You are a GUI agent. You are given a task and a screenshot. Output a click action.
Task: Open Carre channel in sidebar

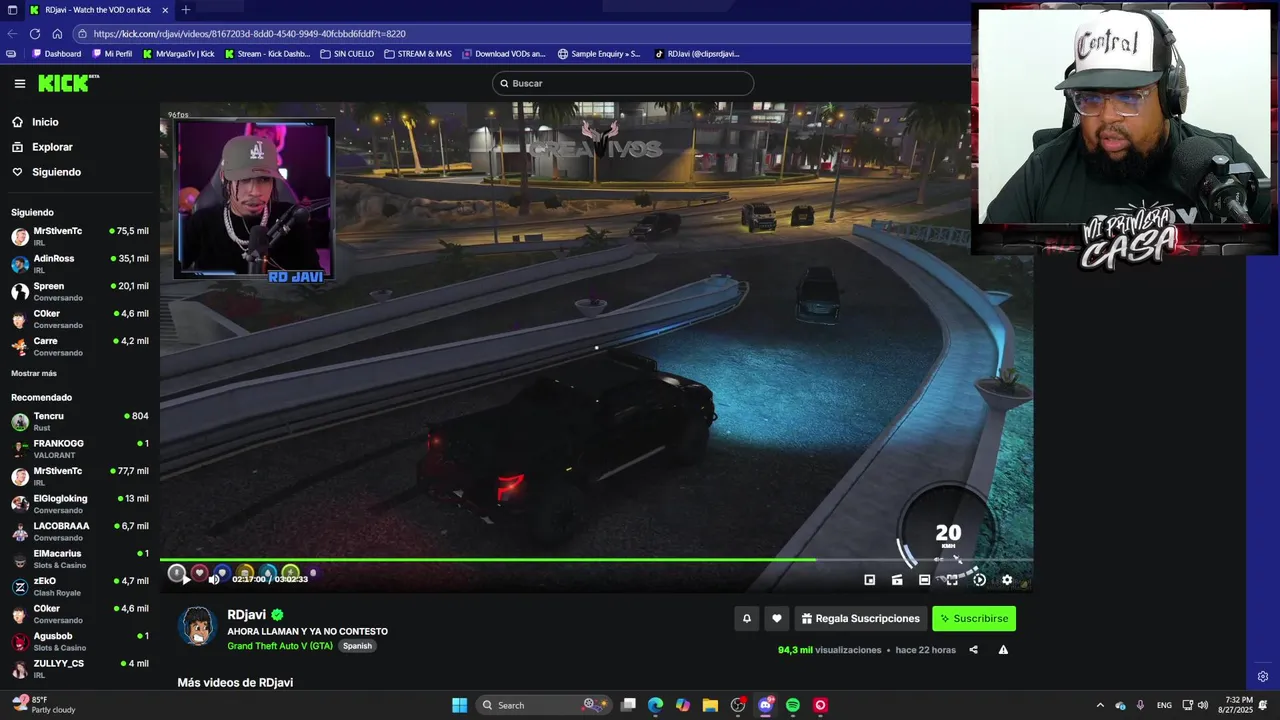(80, 346)
